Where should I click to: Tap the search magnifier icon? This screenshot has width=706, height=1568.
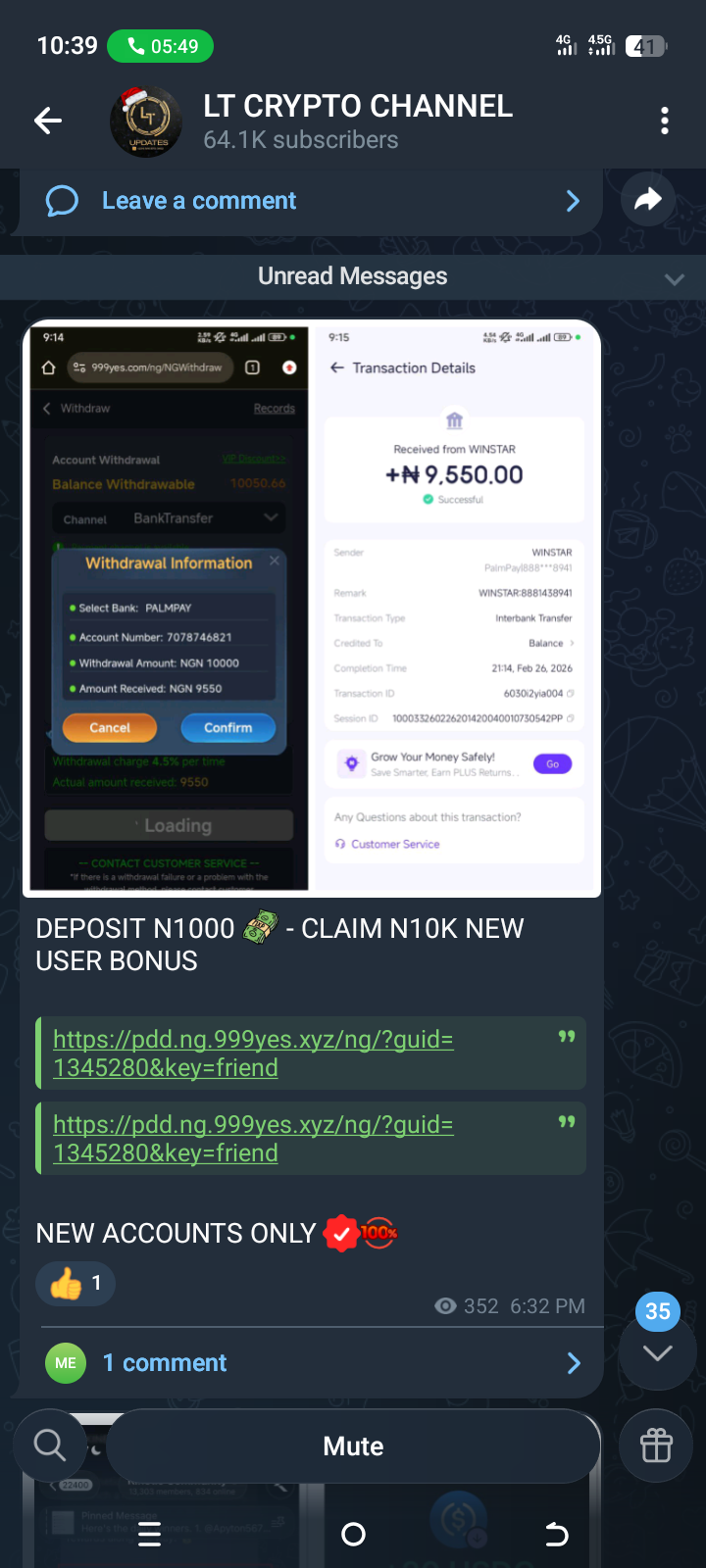coord(49,1445)
